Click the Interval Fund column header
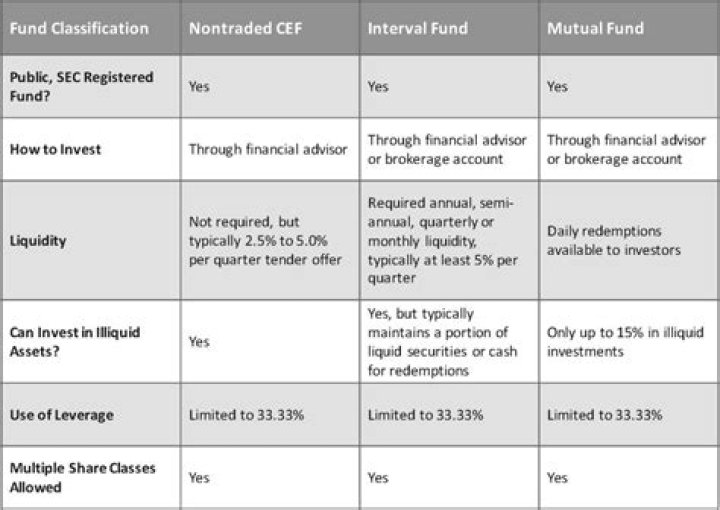Image resolution: width=720 pixels, height=510 pixels. (x=417, y=28)
